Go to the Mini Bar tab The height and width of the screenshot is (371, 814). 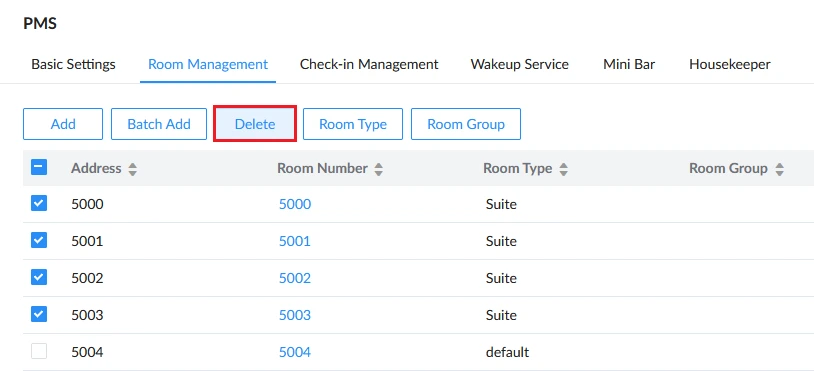629,64
